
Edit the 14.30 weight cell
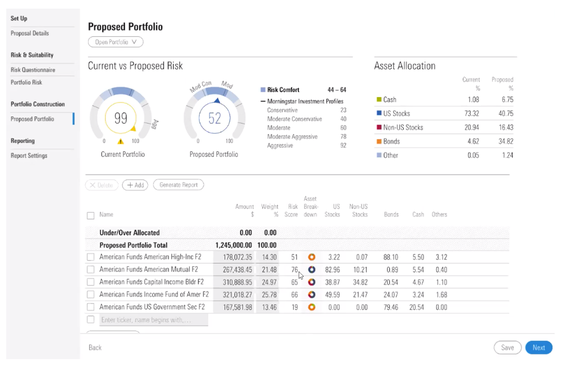(x=267, y=257)
